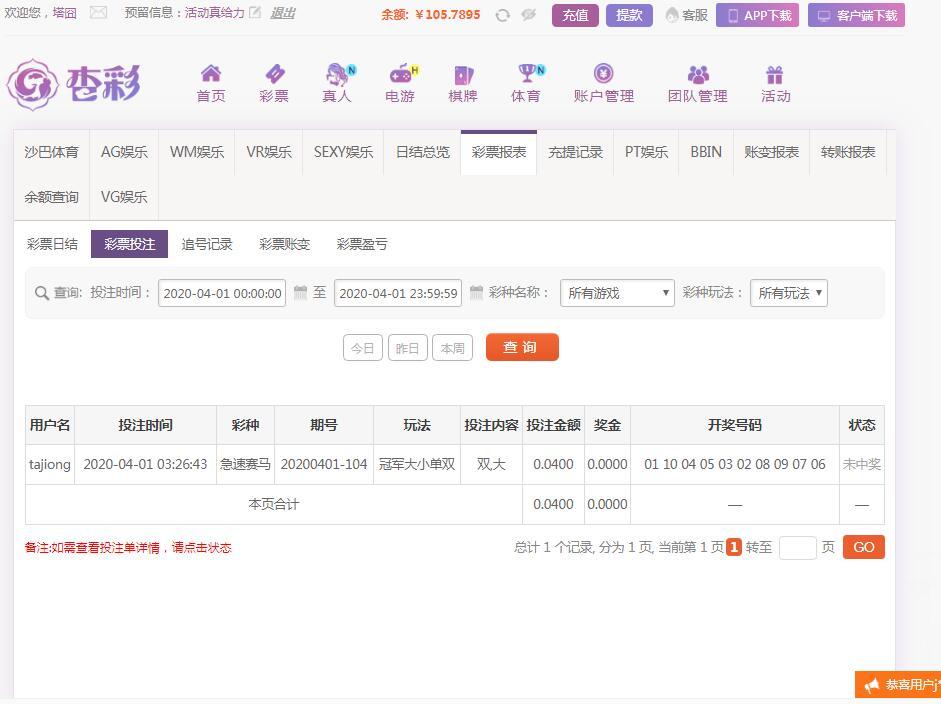This screenshot has width=941, height=704.
Task: Click the page number jump field
Action: click(x=798, y=547)
